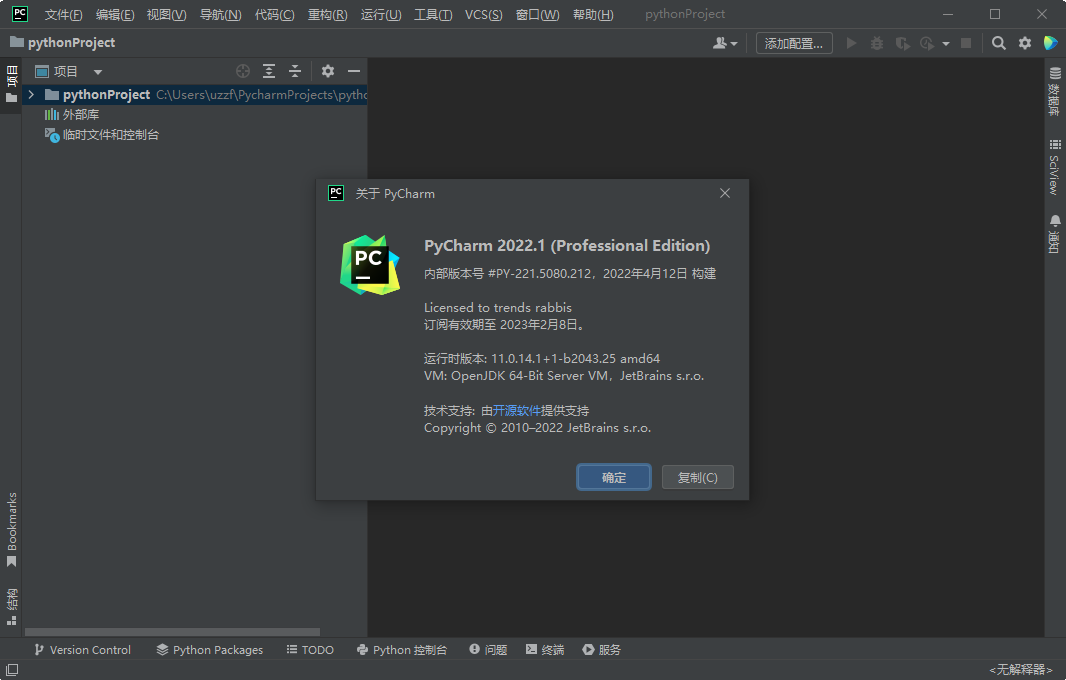1066x680 pixels.
Task: Open the 文件(F) menu
Action: pyautogui.click(x=63, y=14)
